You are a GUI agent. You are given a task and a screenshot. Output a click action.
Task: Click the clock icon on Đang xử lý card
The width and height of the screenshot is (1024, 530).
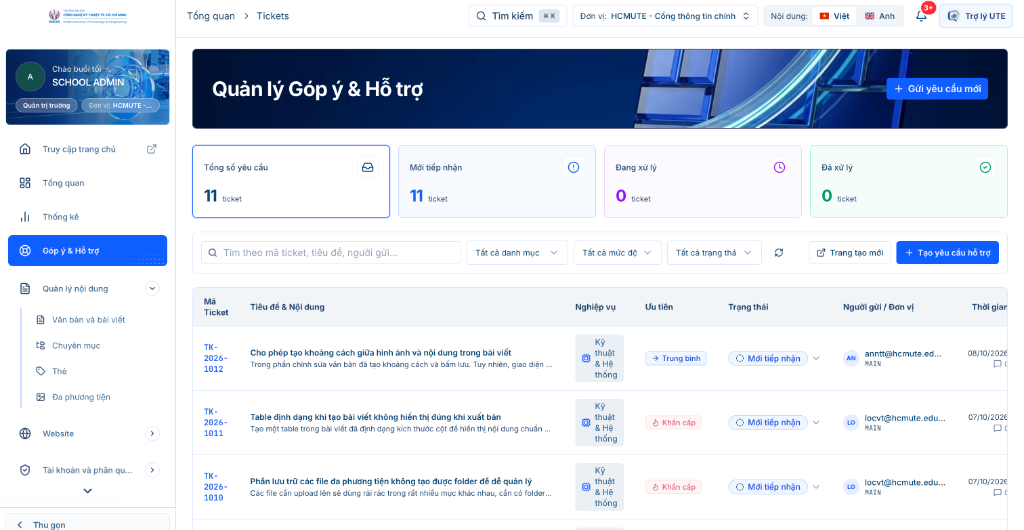point(779,167)
